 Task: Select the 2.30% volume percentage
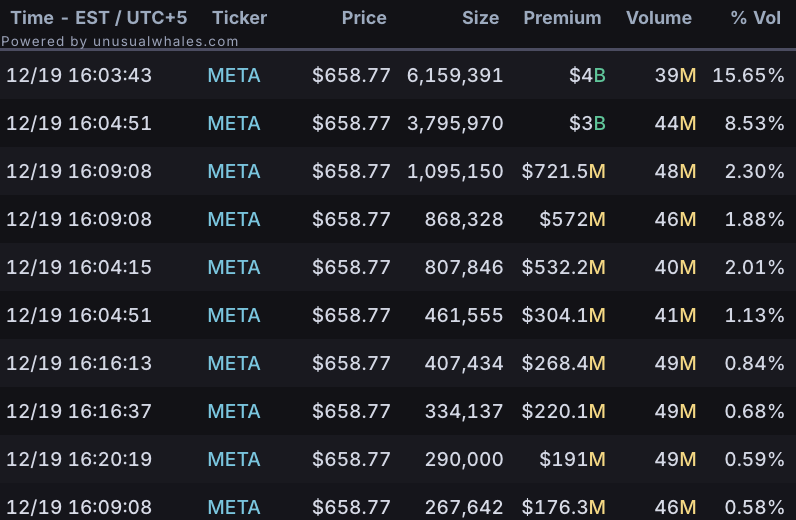[x=754, y=171]
